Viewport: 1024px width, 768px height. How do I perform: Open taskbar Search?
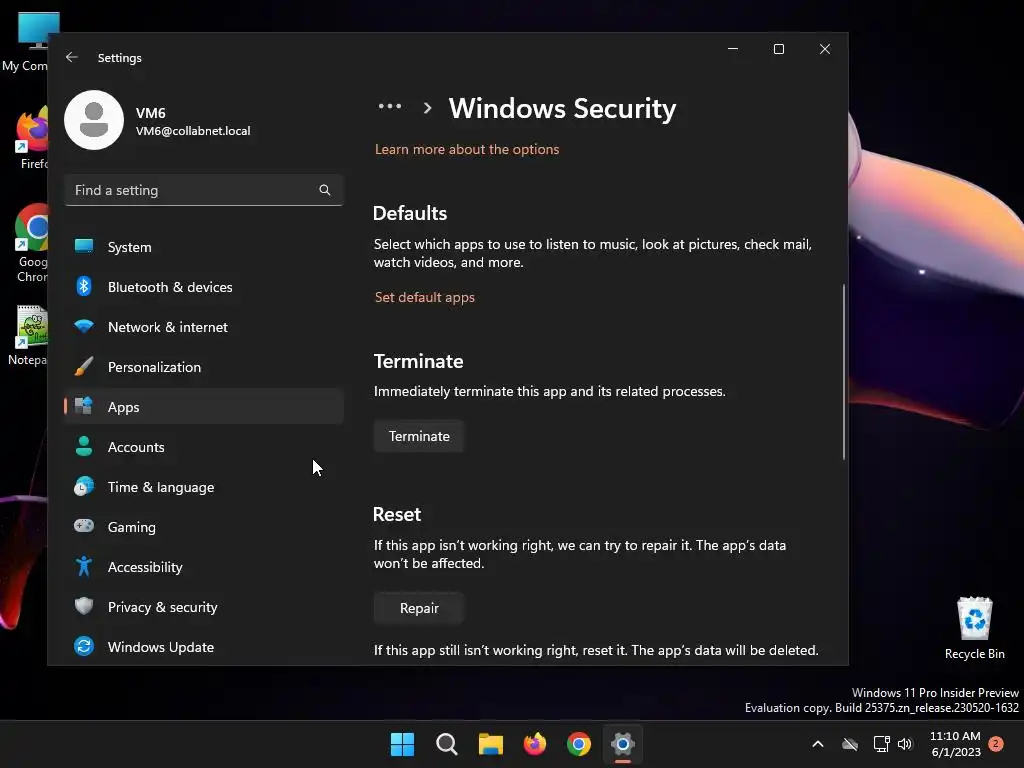pyautogui.click(x=447, y=744)
